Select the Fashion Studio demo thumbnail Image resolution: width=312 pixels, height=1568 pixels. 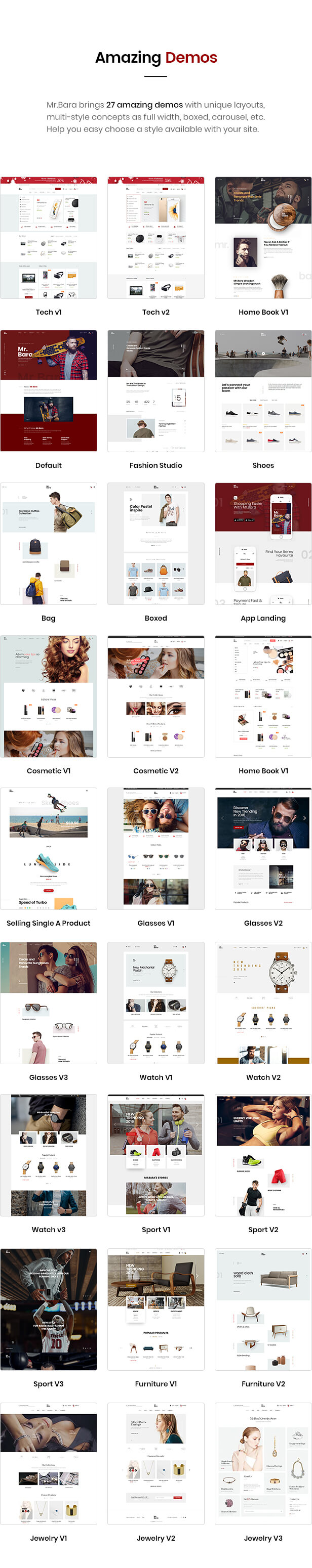(x=156, y=390)
